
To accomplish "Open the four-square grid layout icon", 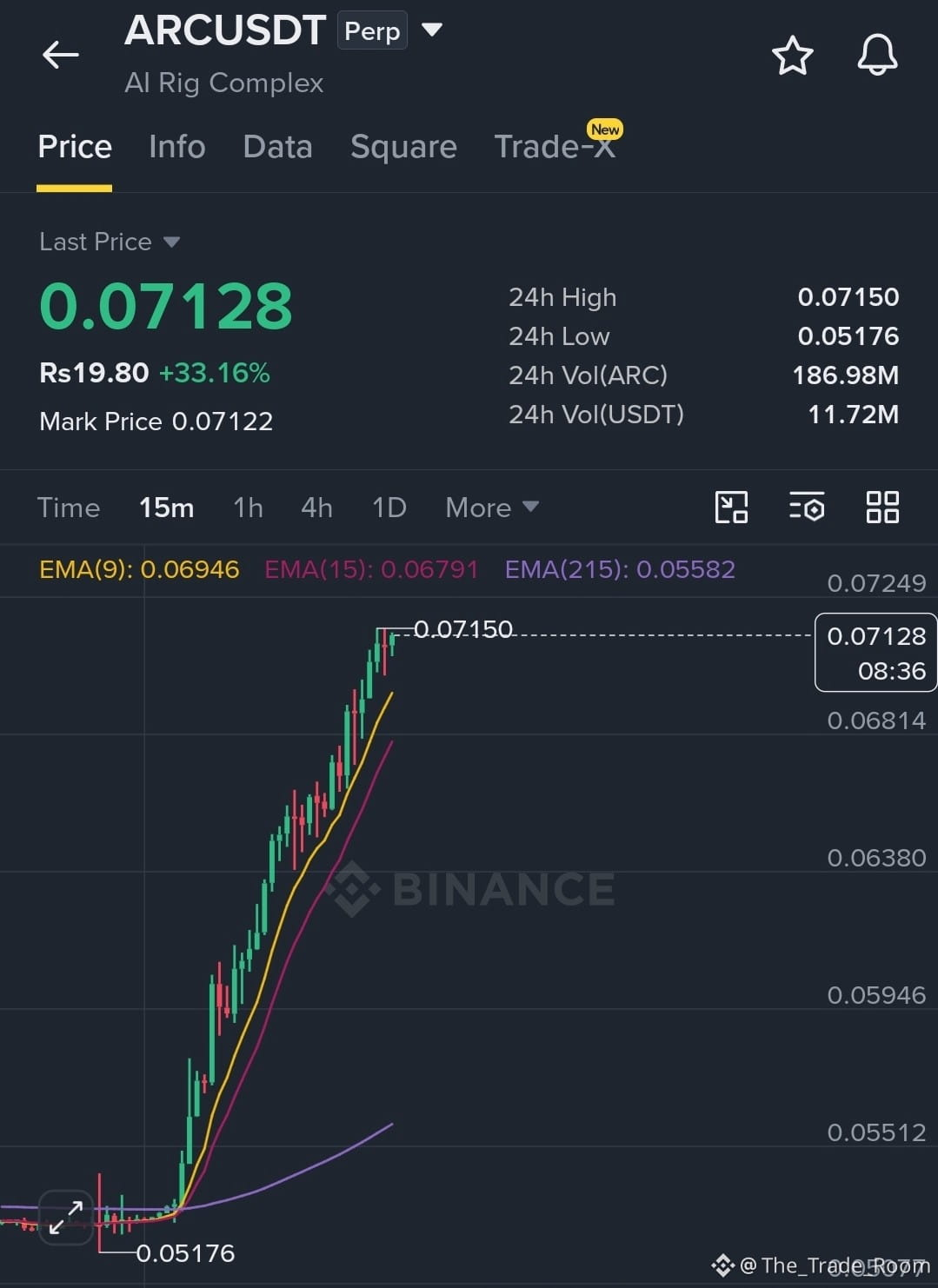I will pyautogui.click(x=882, y=508).
